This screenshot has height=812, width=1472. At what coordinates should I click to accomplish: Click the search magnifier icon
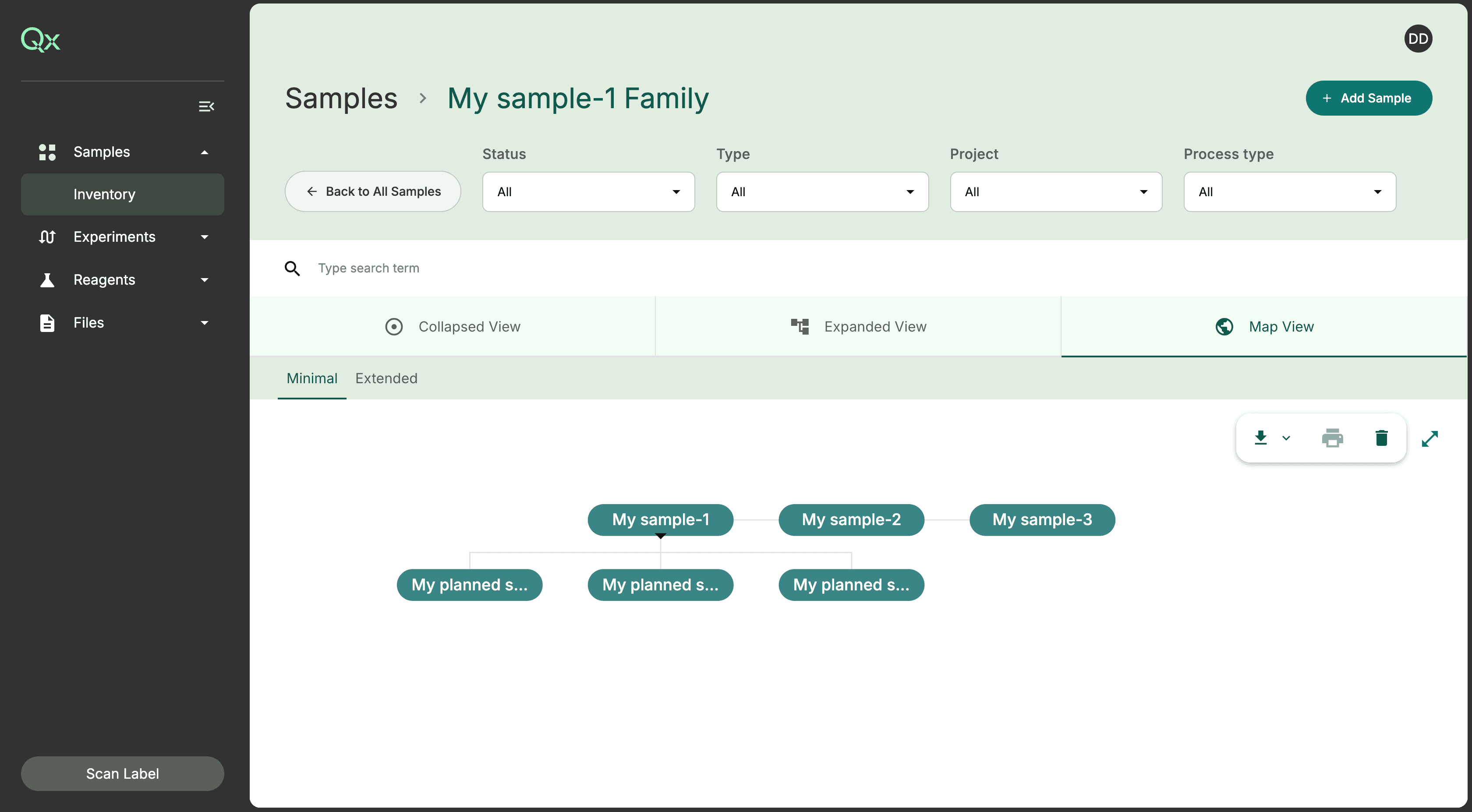(x=292, y=268)
